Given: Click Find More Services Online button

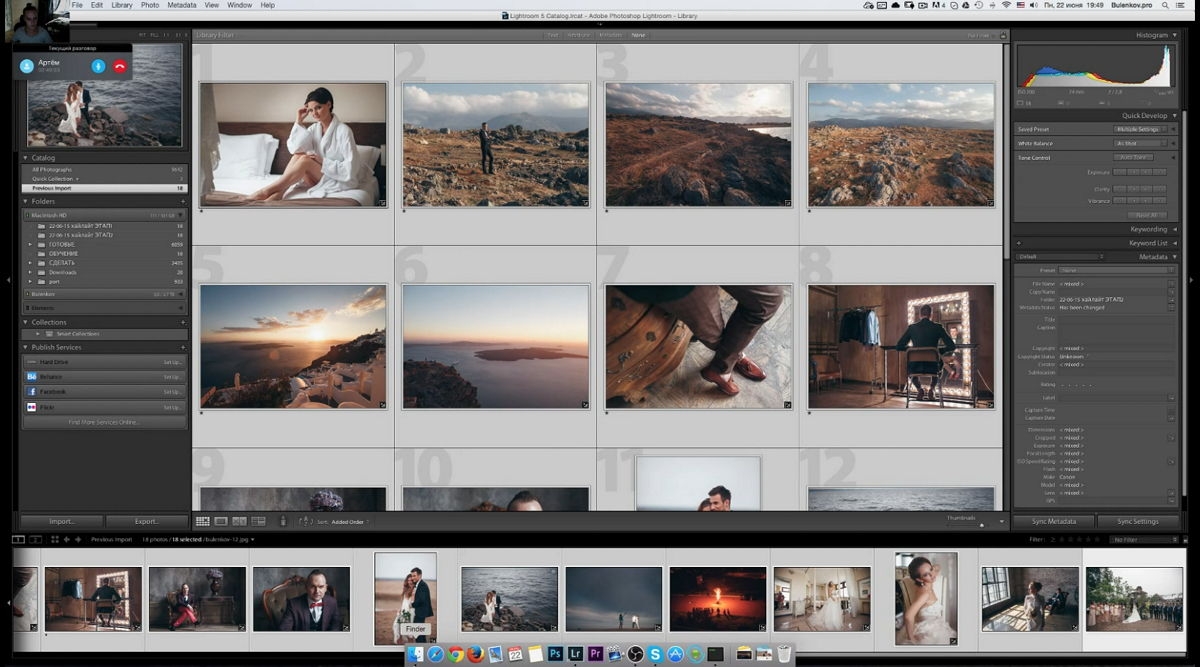Looking at the screenshot, I should pyautogui.click(x=104, y=422).
